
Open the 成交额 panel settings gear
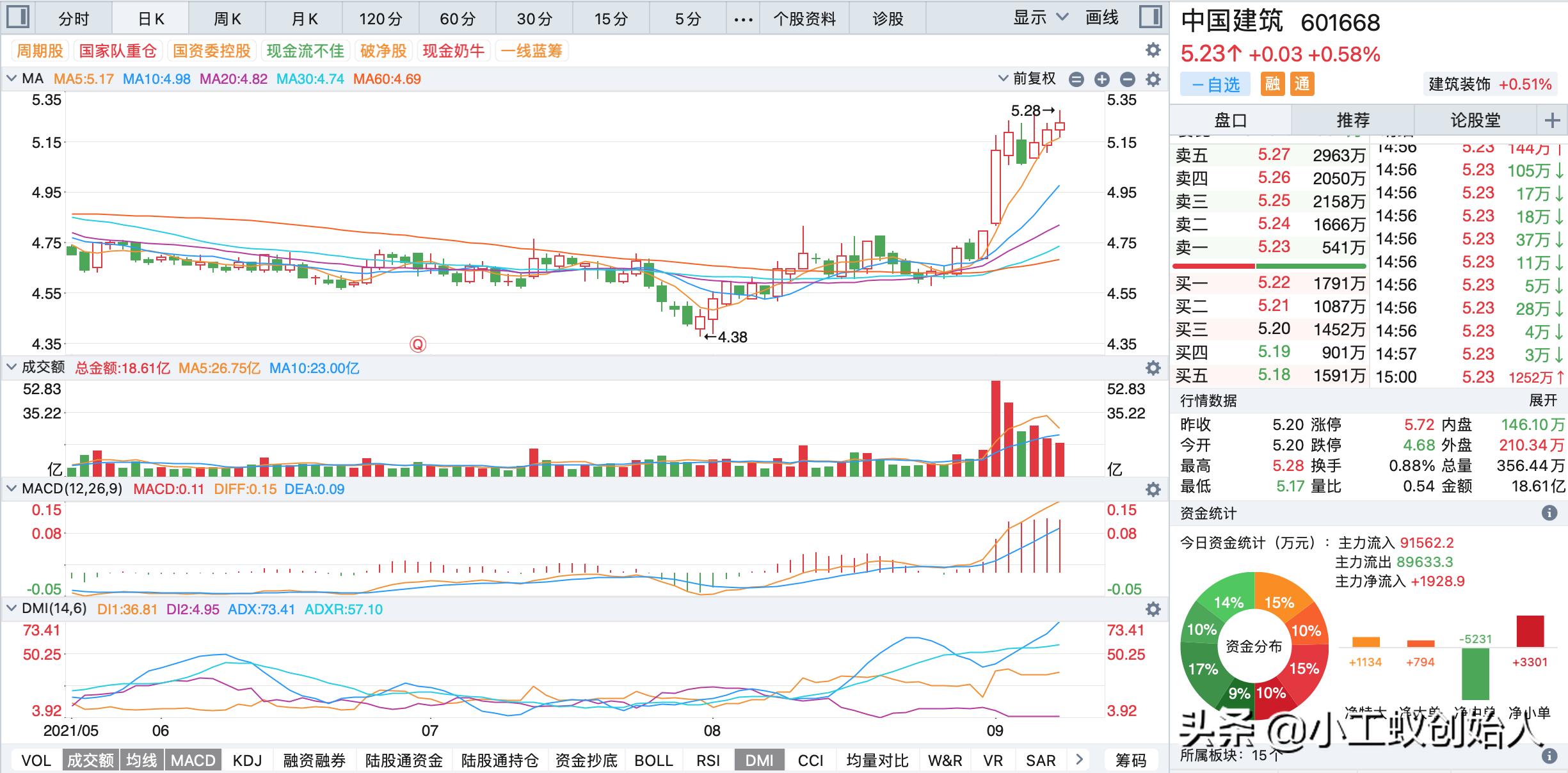coord(1152,368)
